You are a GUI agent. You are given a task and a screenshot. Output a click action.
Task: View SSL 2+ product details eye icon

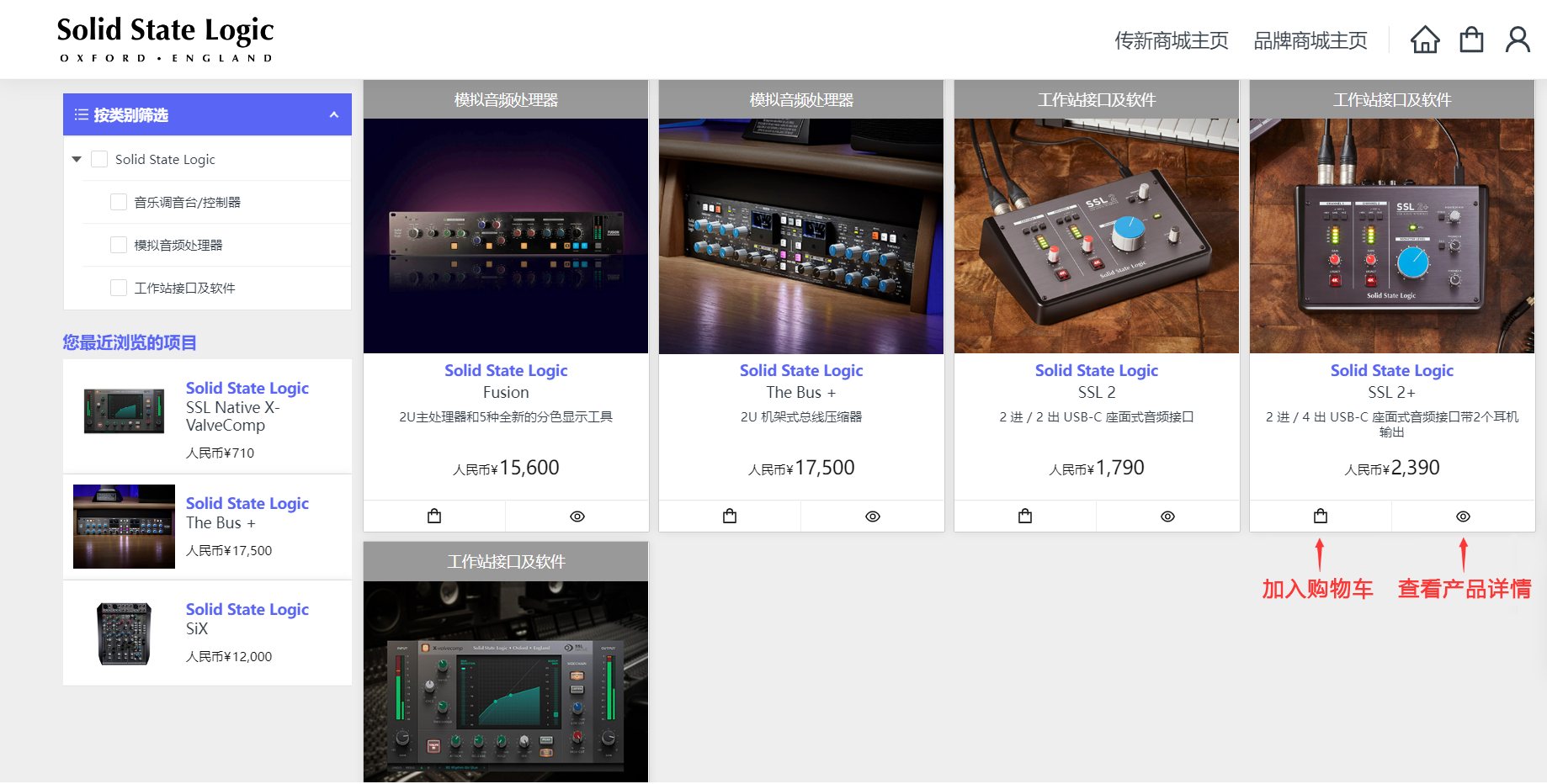1463,516
